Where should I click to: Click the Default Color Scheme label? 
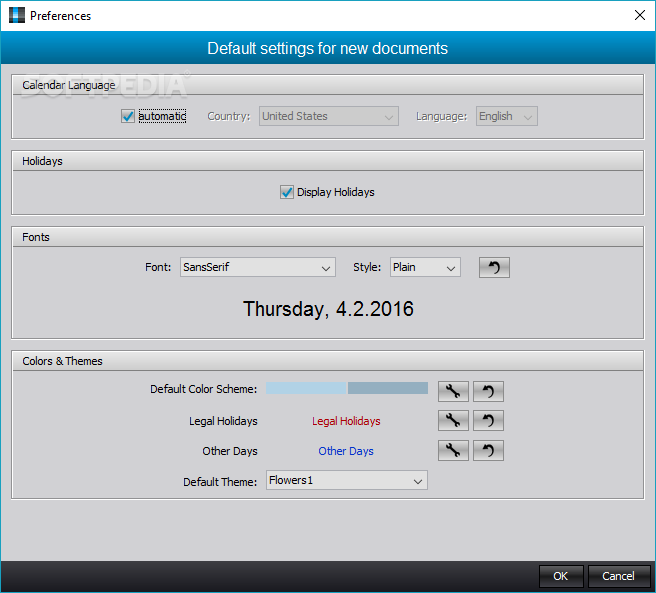point(204,389)
